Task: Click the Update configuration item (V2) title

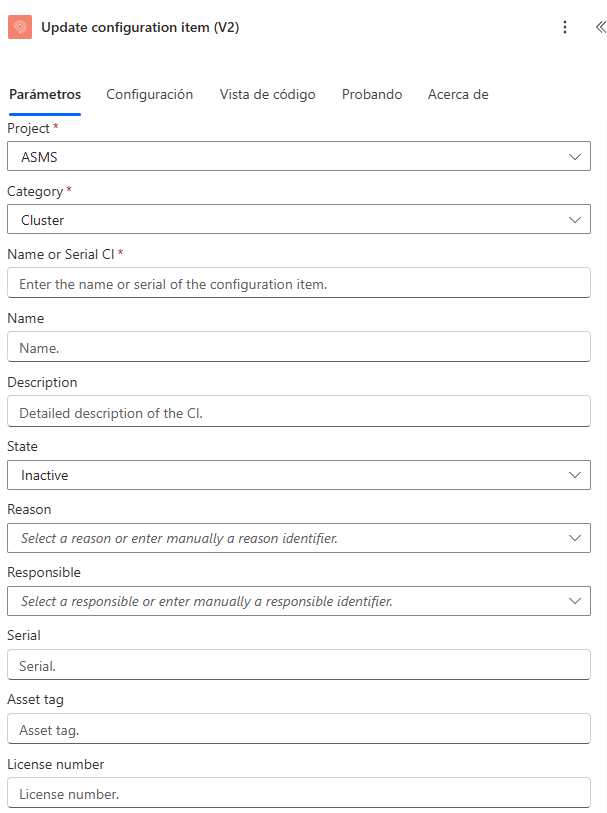Action: (x=140, y=27)
